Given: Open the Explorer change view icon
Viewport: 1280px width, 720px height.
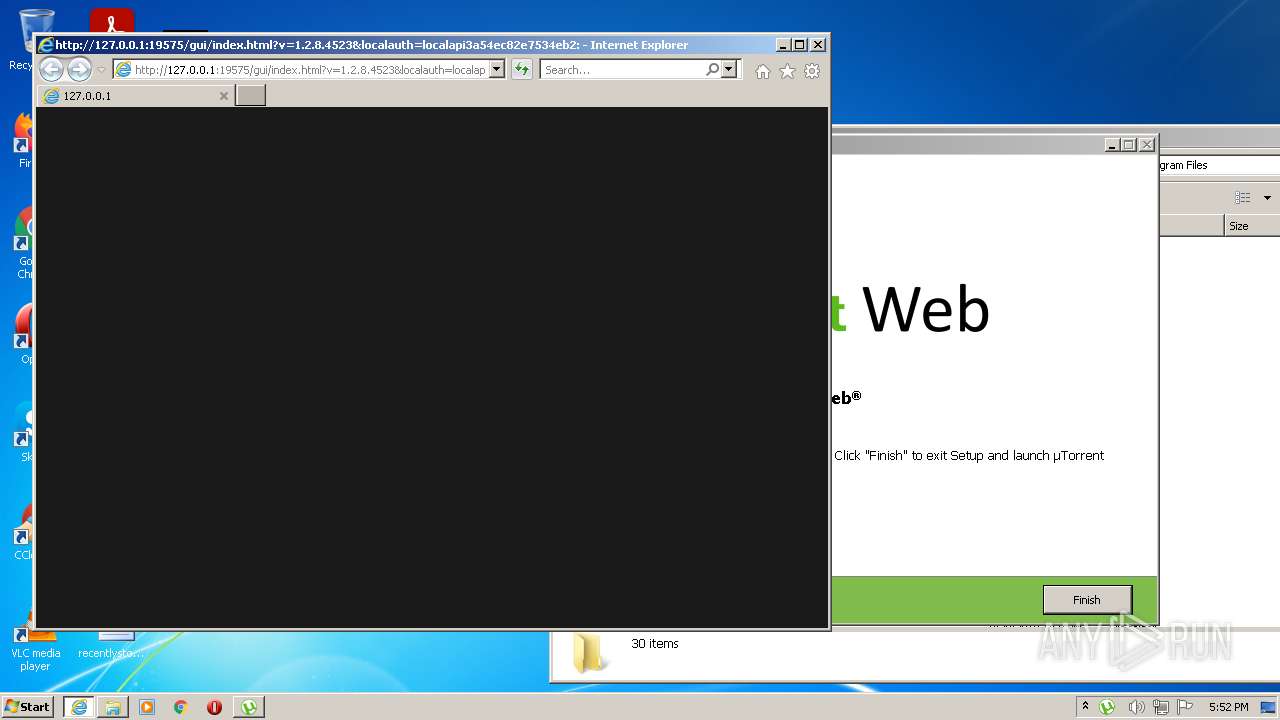Looking at the screenshot, I should coord(1242,198).
